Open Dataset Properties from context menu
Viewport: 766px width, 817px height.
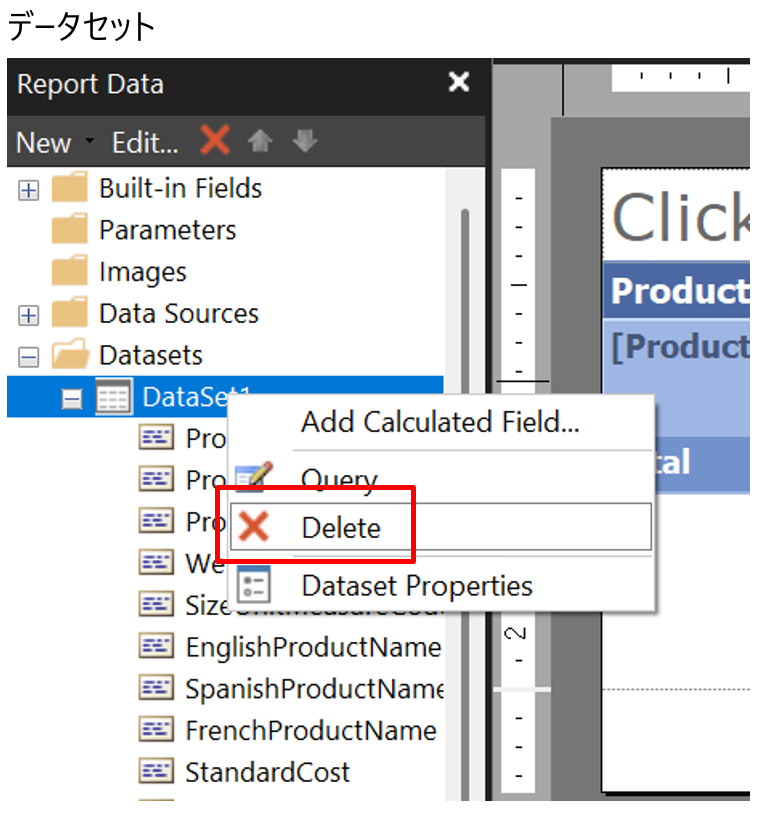pos(416,585)
